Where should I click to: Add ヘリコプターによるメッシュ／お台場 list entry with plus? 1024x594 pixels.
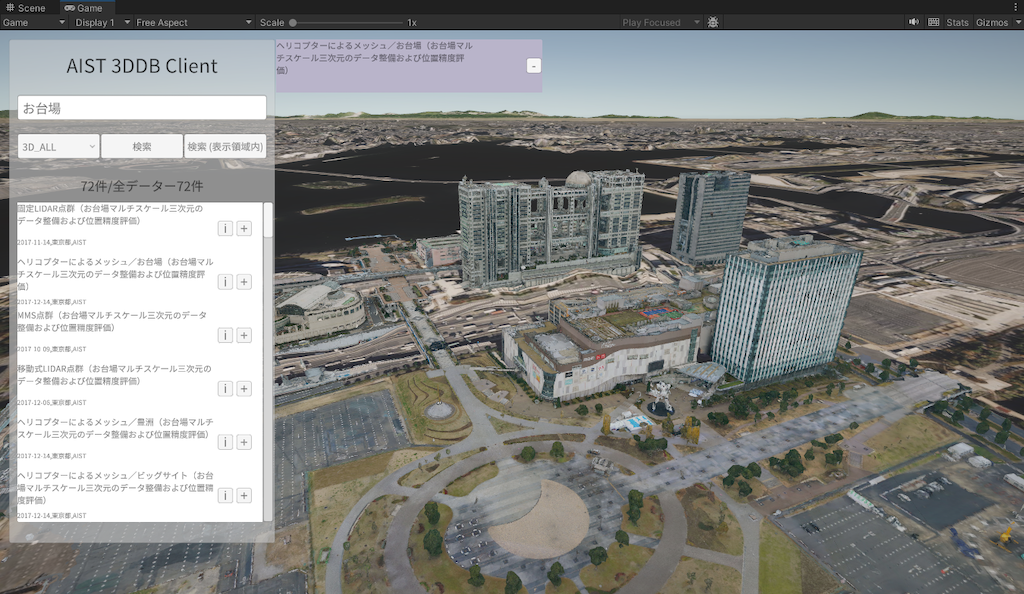tap(244, 282)
